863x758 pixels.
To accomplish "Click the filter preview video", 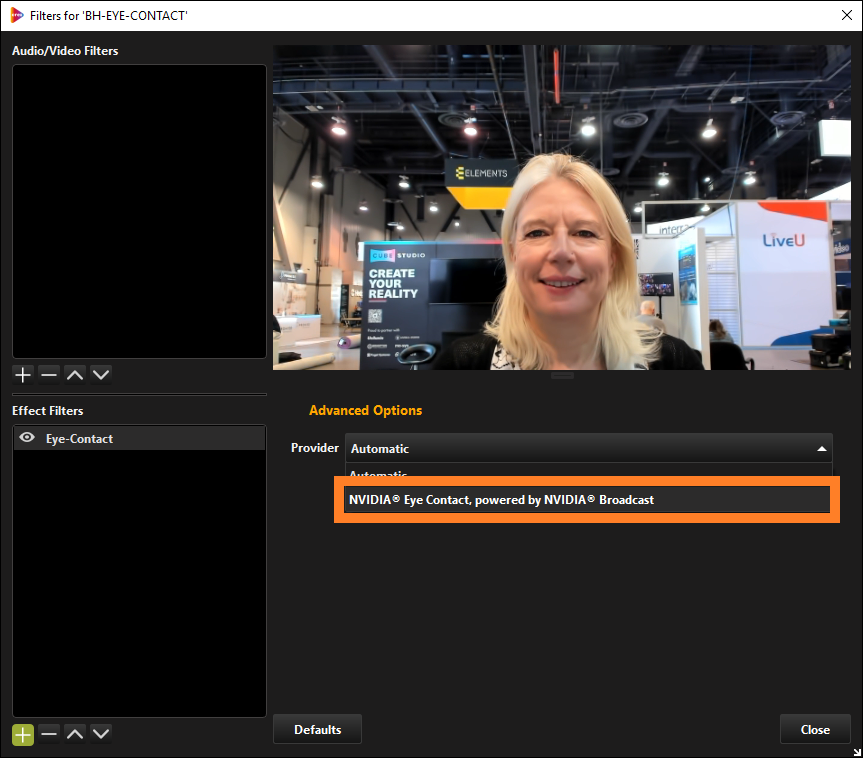I will click(562, 208).
